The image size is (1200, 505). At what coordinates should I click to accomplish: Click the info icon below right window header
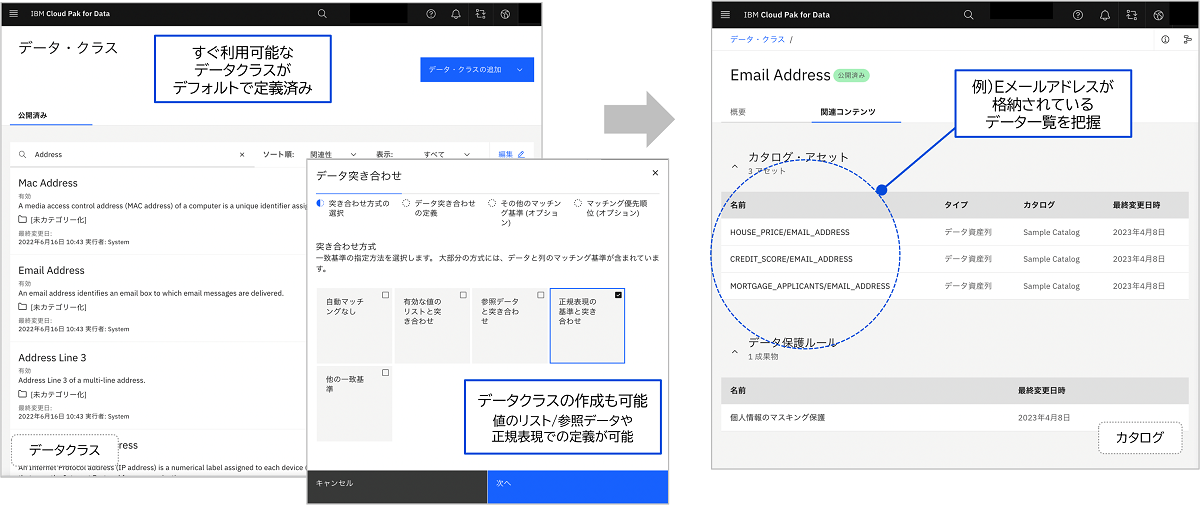pos(1166,40)
